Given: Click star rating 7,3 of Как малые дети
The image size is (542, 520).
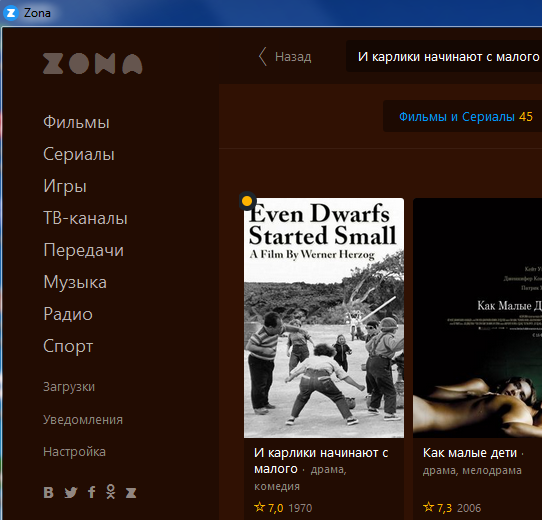Looking at the screenshot, I should [437, 508].
